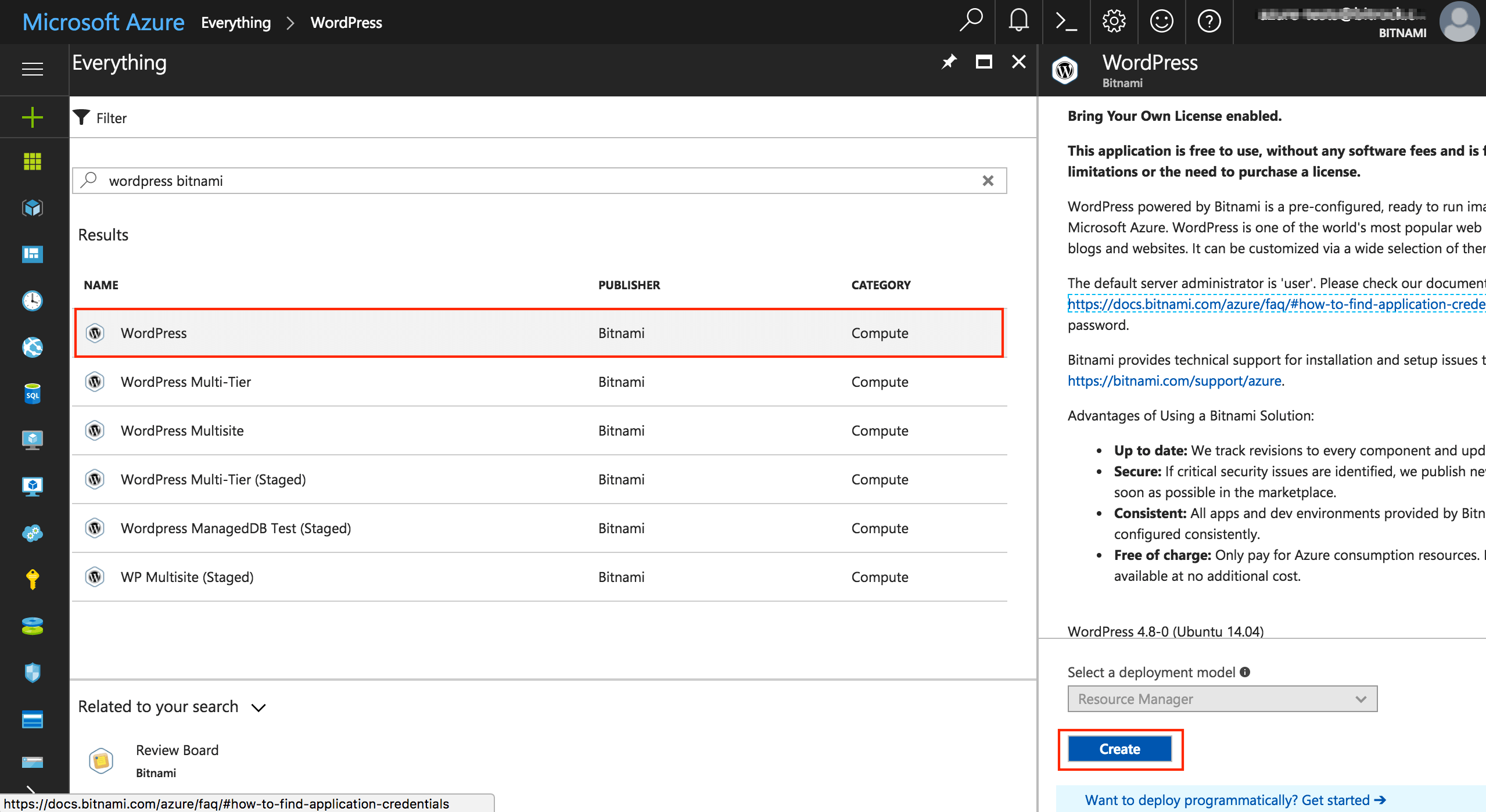Select Wordpress ManagedDB Test (Staged) result
This screenshot has width=1486, height=812.
click(539, 528)
